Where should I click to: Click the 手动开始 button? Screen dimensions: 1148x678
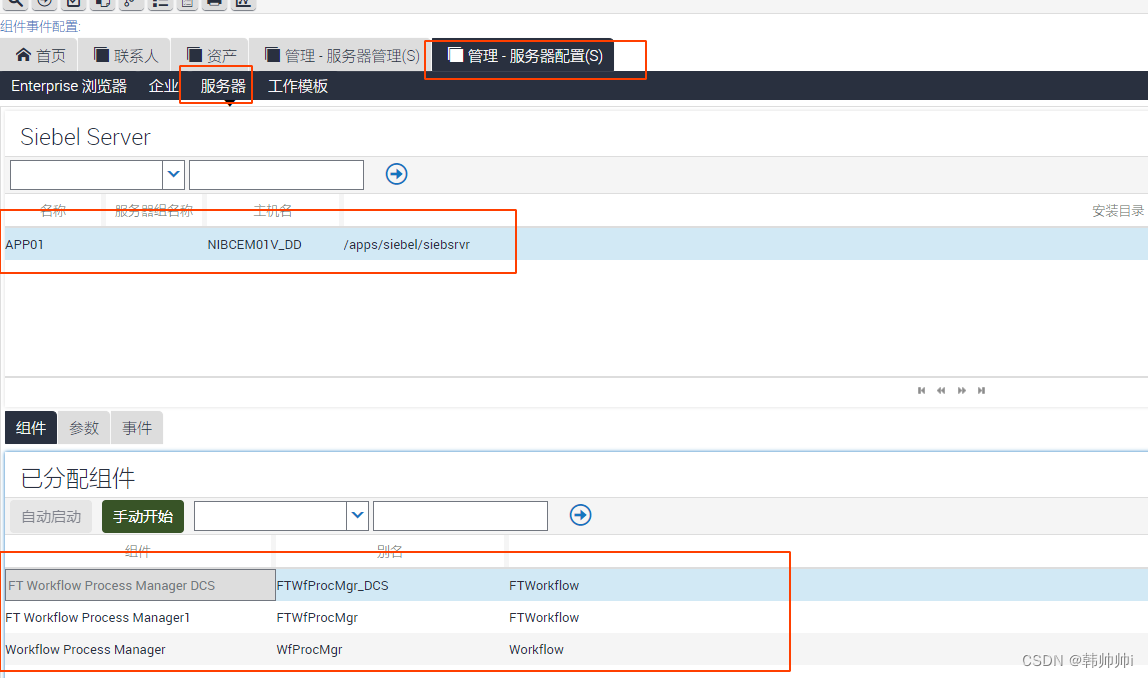click(x=143, y=516)
